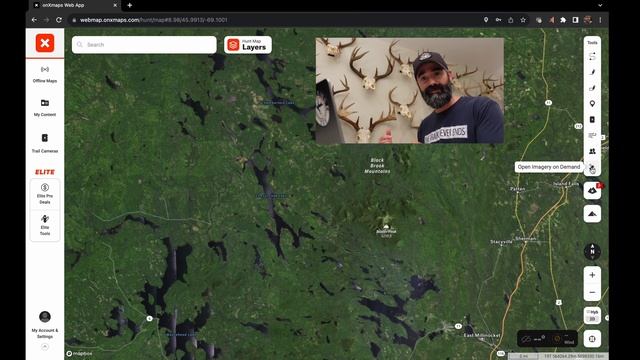Click location permission icon in address bar
This screenshot has width=640, height=360.
486,20
